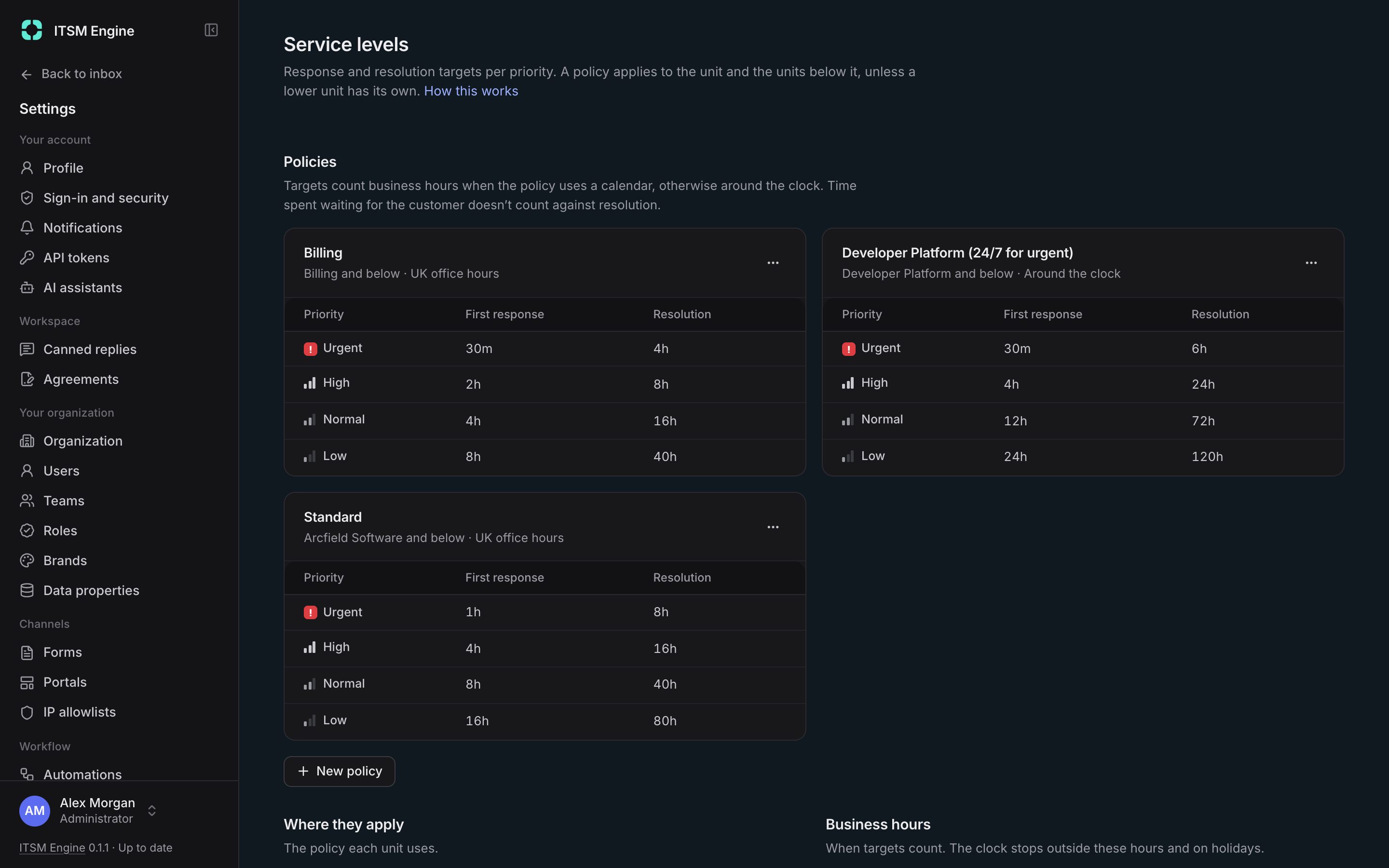Open Forms document icon
This screenshot has width=1389, height=868.
pyautogui.click(x=27, y=652)
